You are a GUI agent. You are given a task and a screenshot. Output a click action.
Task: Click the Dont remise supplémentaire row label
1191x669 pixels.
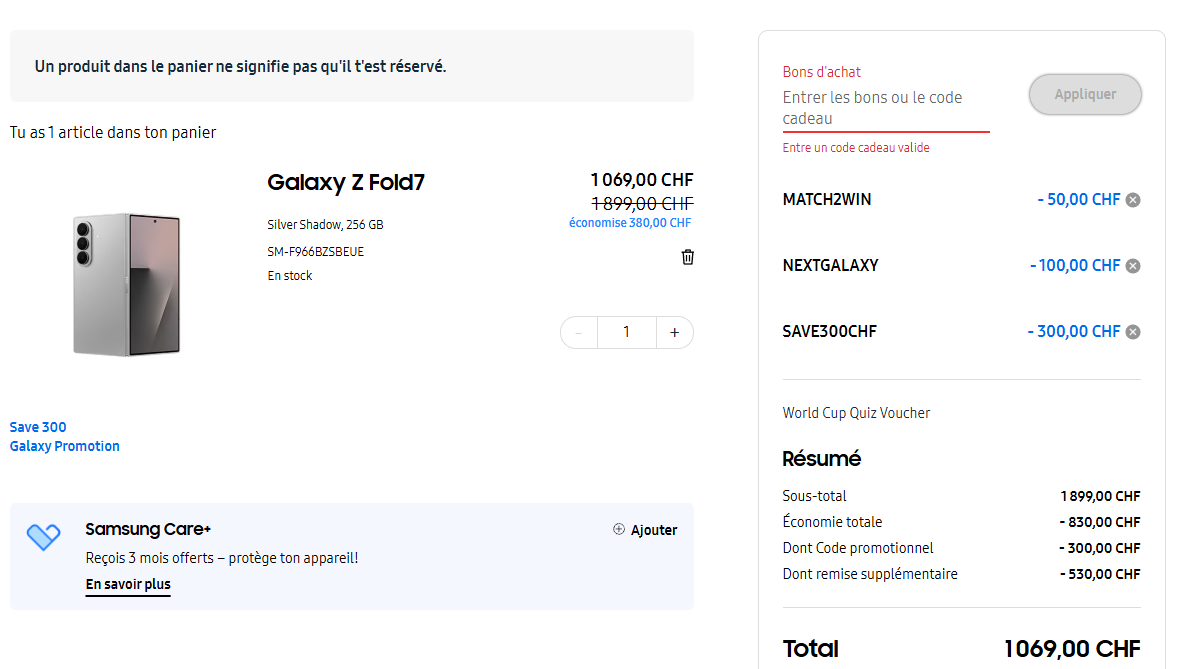point(870,574)
